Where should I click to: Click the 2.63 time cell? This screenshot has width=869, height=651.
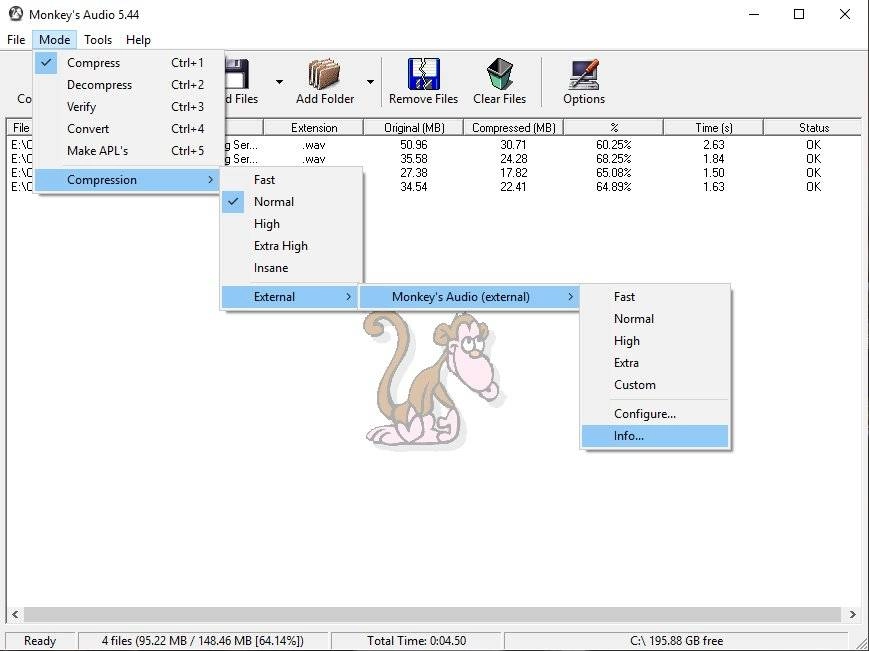pos(714,145)
